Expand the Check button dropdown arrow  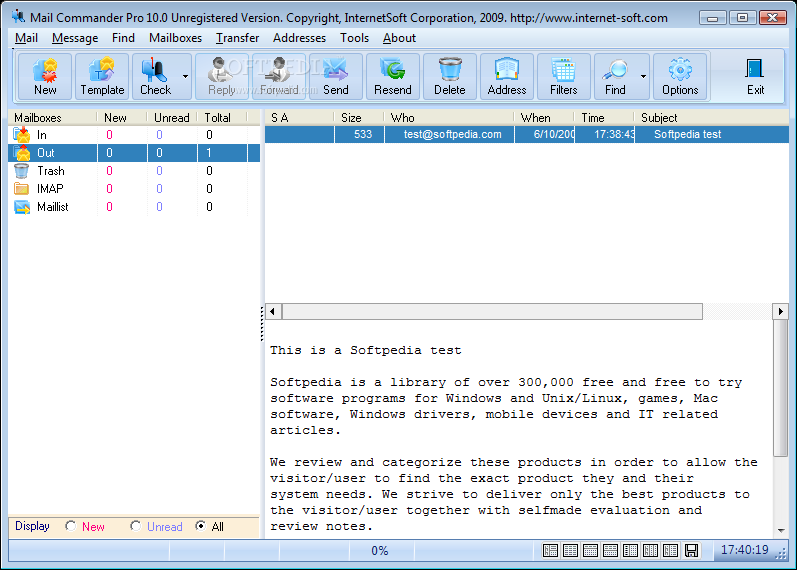[186, 76]
